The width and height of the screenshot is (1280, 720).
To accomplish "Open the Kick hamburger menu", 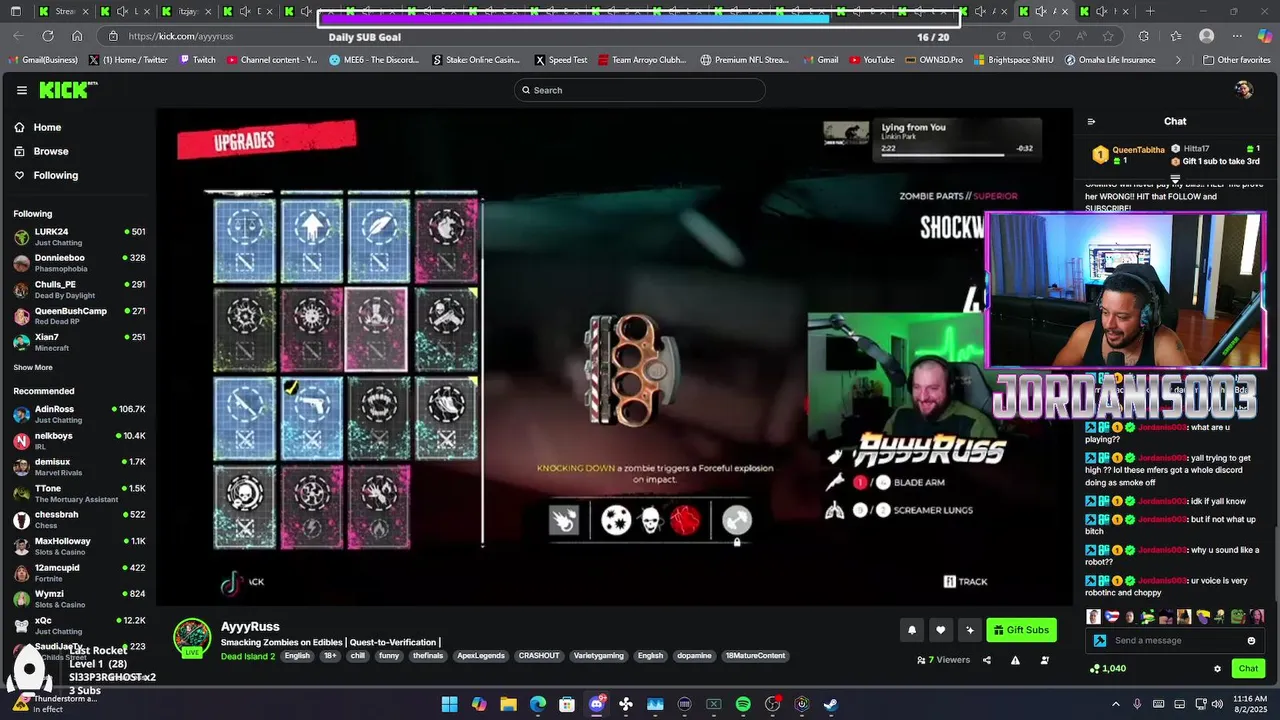I will coord(21,90).
